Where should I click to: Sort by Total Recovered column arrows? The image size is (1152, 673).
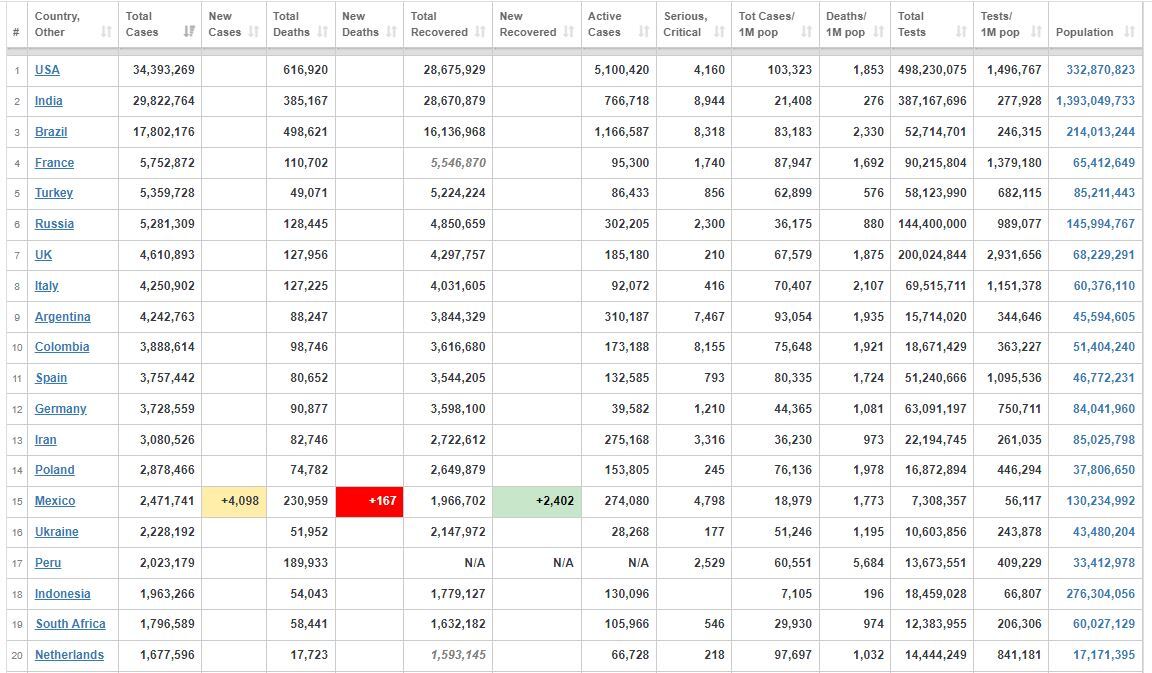(x=480, y=32)
